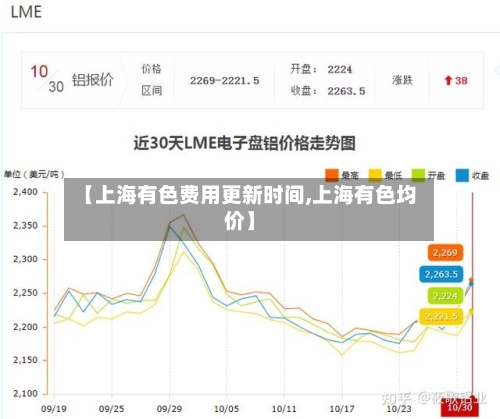Toggle the 最低 series legend label
500x419 pixels.
pyautogui.click(x=393, y=175)
